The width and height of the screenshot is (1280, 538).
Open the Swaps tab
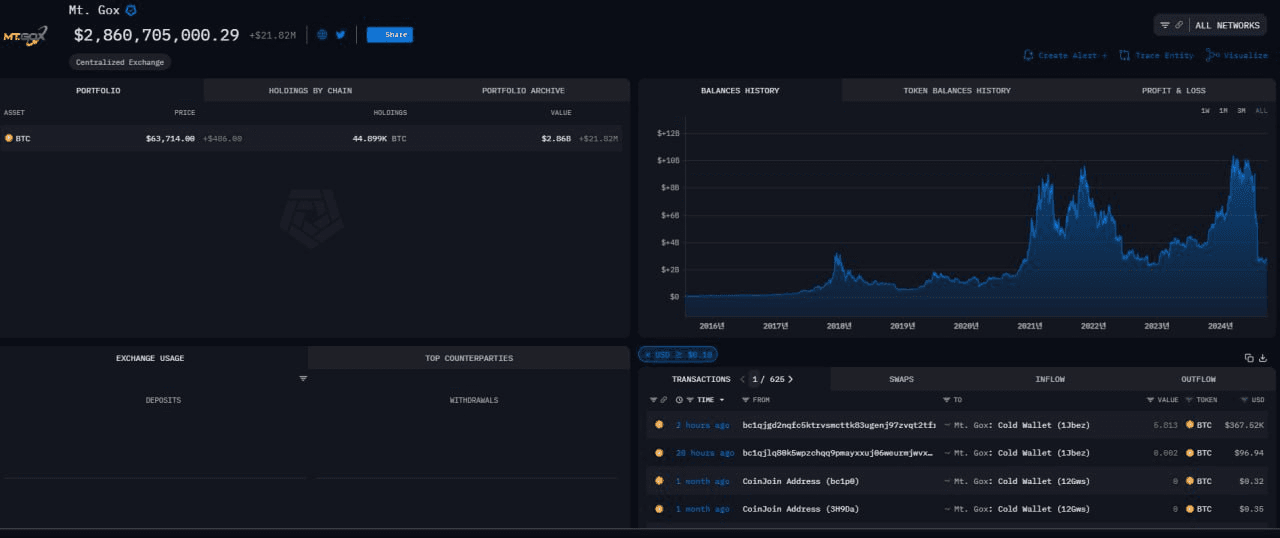pos(901,379)
